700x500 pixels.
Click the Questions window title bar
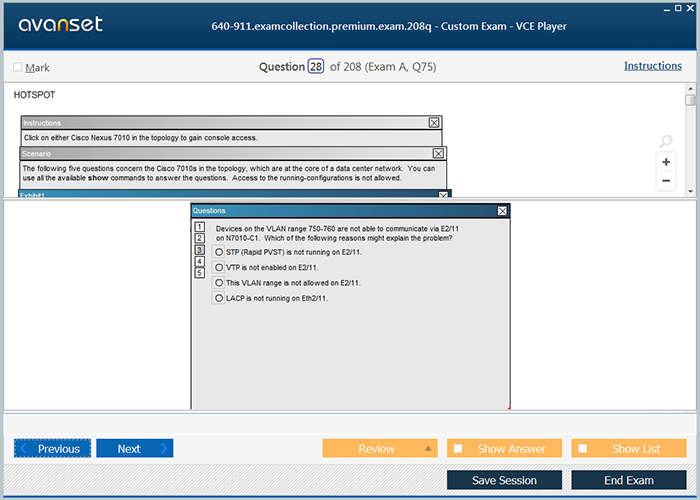(350, 211)
